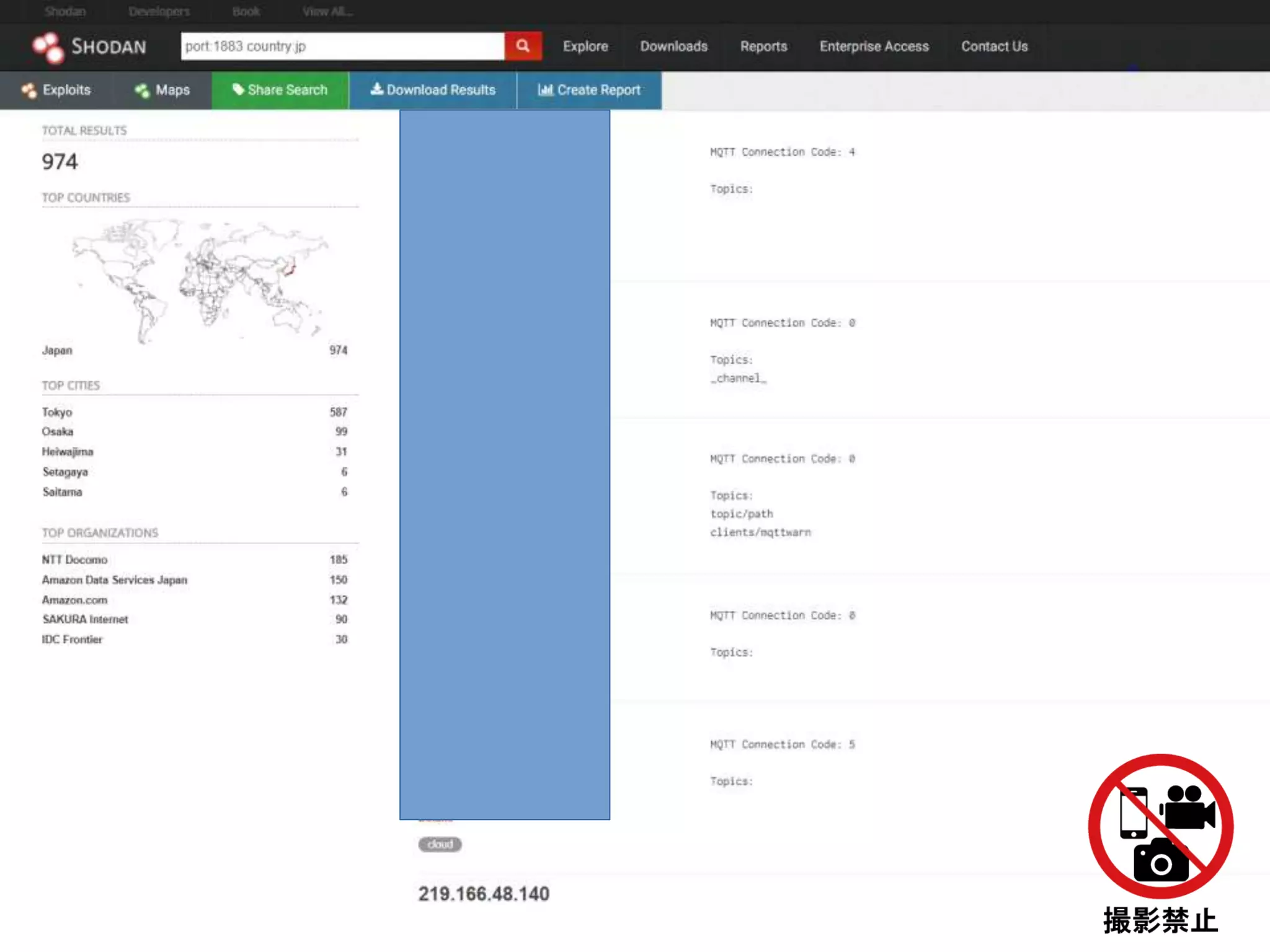The image size is (1270, 952).
Task: Open the Downloads menu item
Action: coord(673,46)
